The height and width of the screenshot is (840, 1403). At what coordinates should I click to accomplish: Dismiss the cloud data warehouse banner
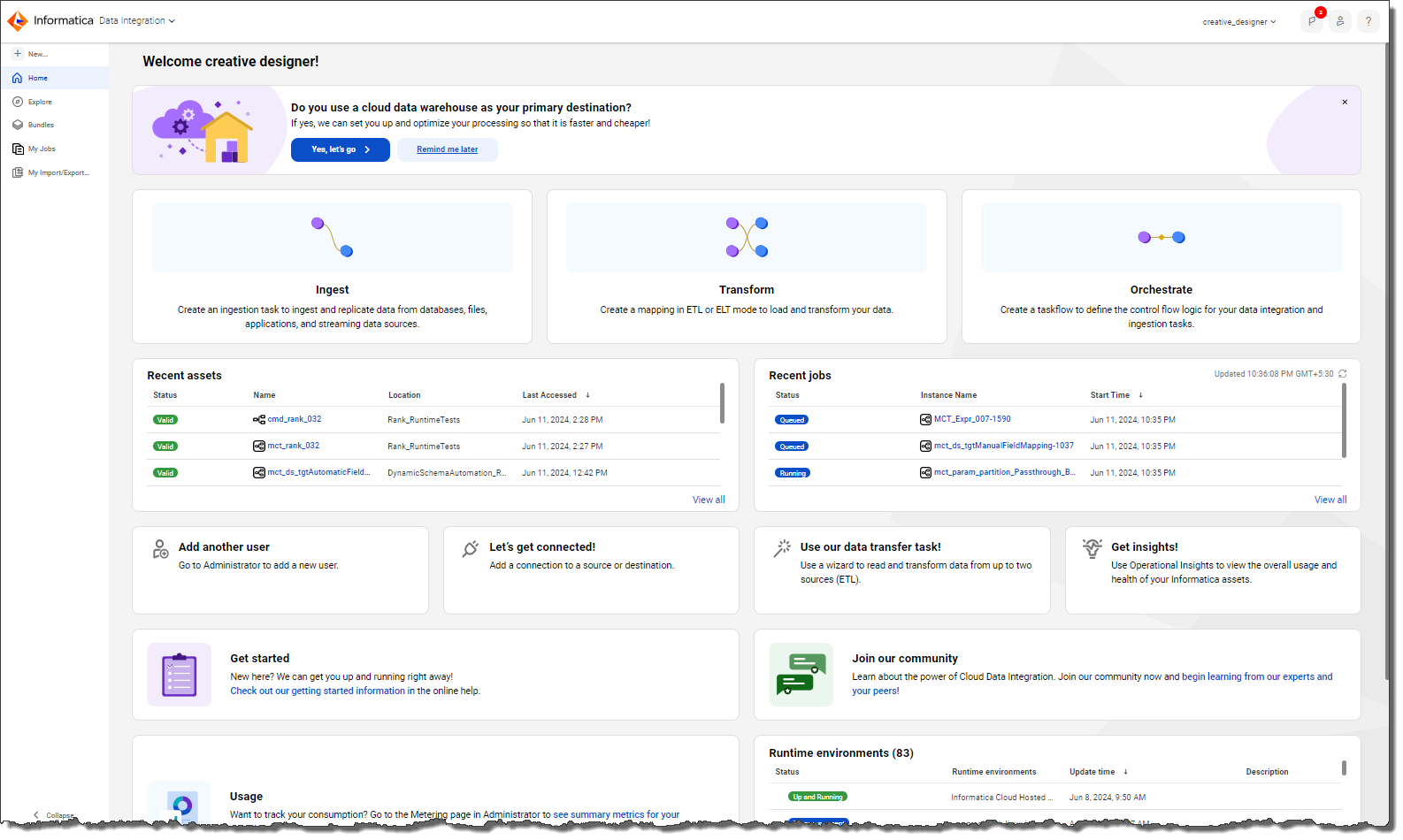1345,102
